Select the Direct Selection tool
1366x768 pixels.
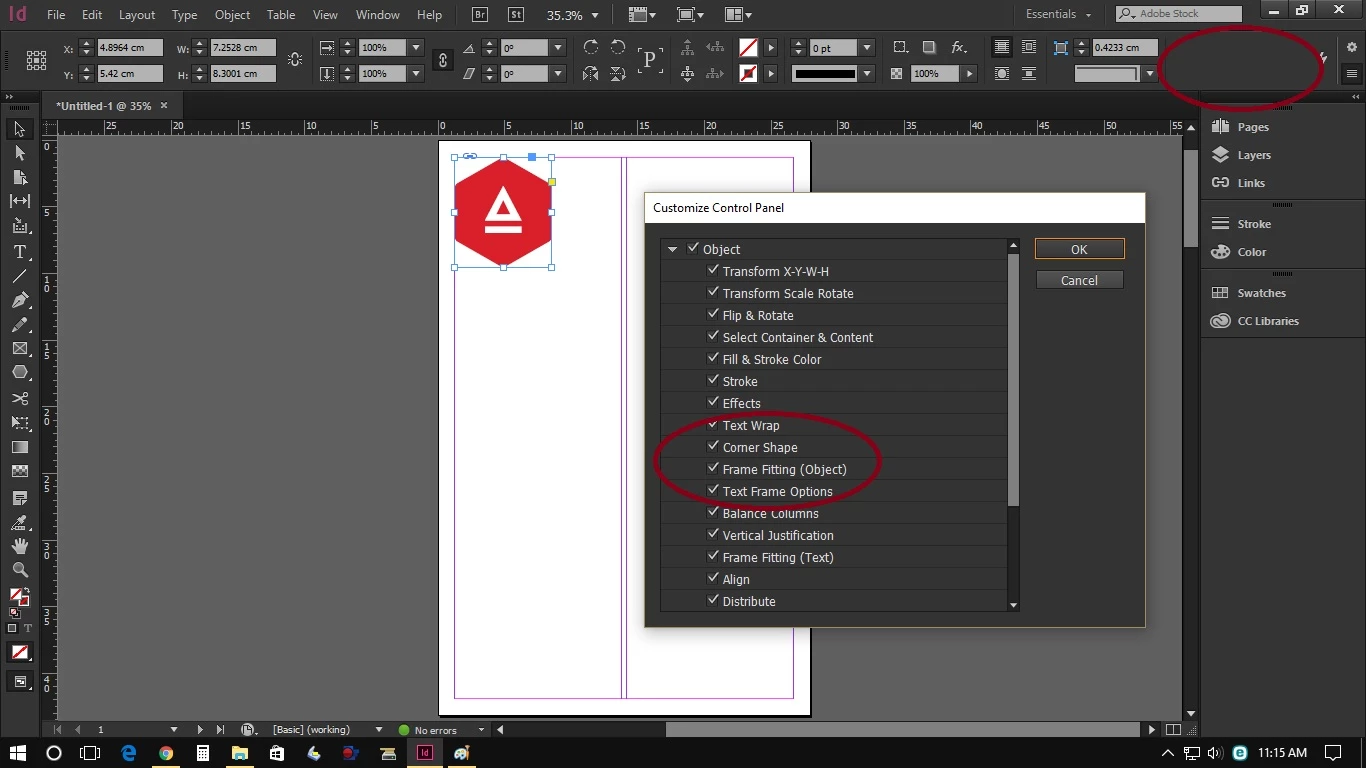[x=19, y=153]
